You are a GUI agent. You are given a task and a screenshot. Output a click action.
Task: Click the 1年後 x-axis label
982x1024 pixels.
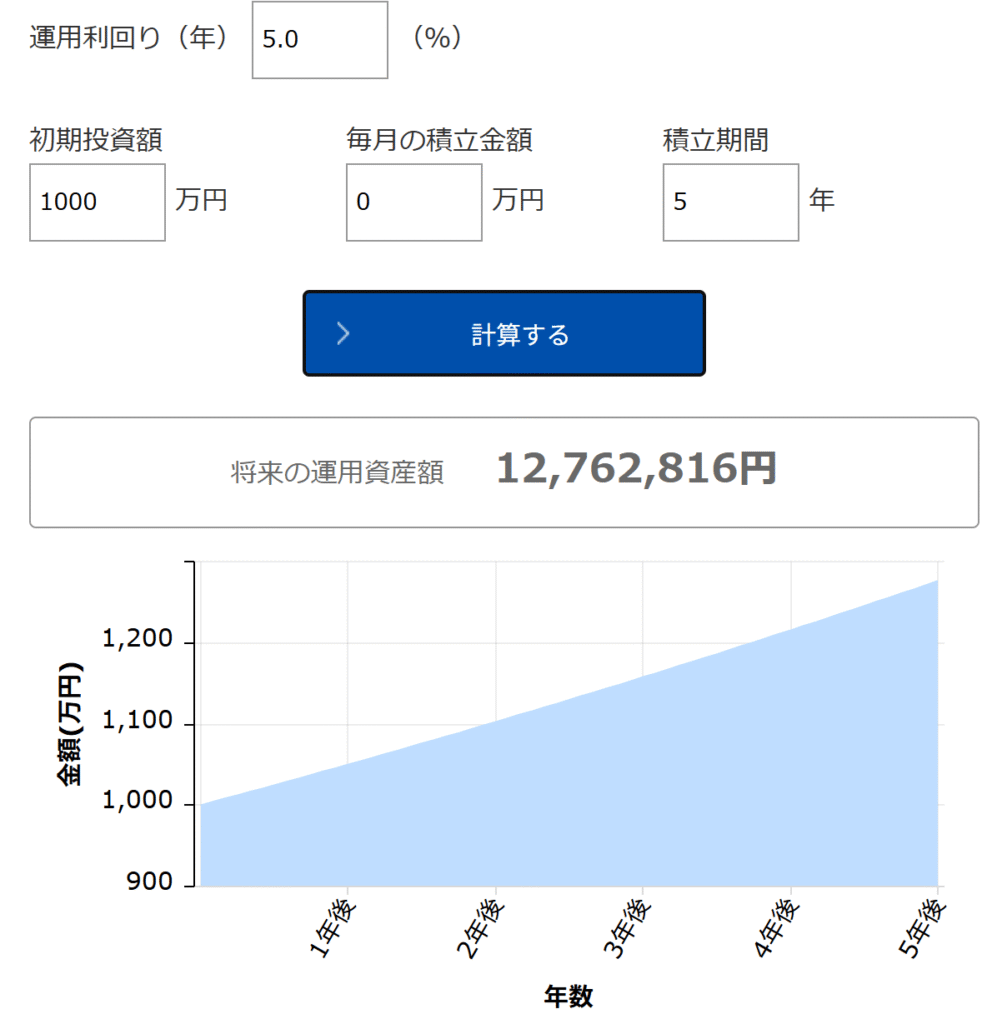coord(334,930)
